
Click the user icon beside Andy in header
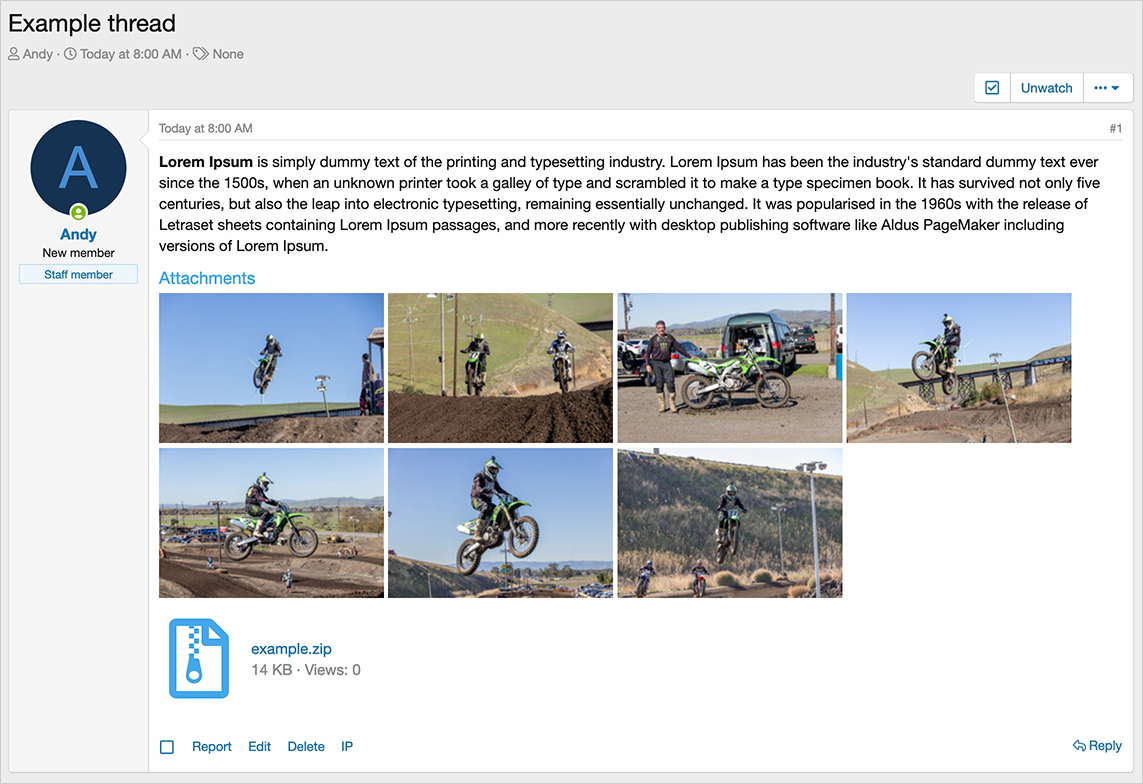[x=14, y=54]
